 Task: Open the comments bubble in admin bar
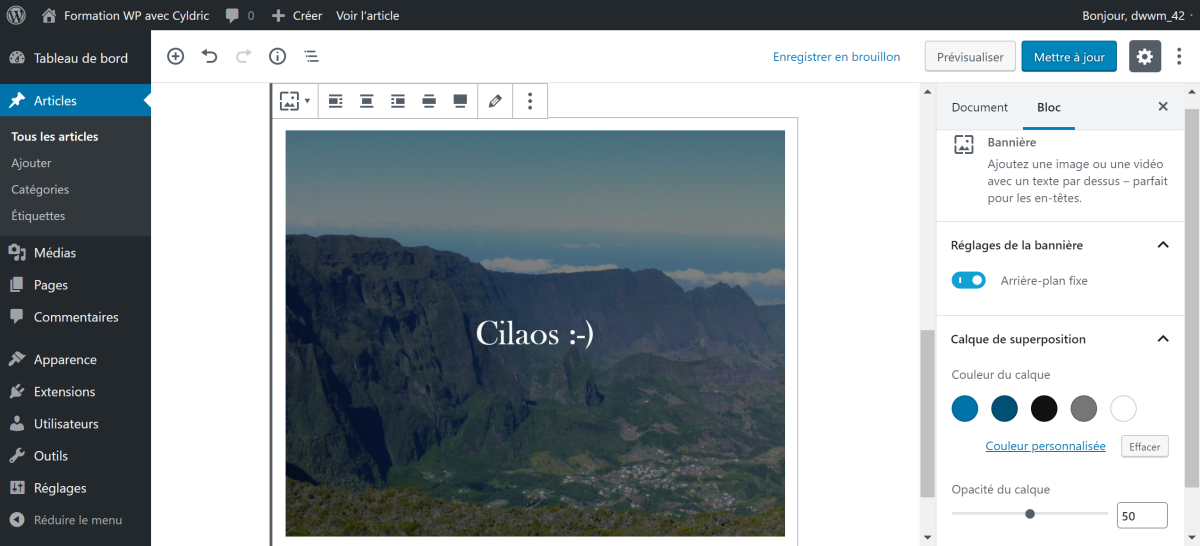tap(239, 15)
